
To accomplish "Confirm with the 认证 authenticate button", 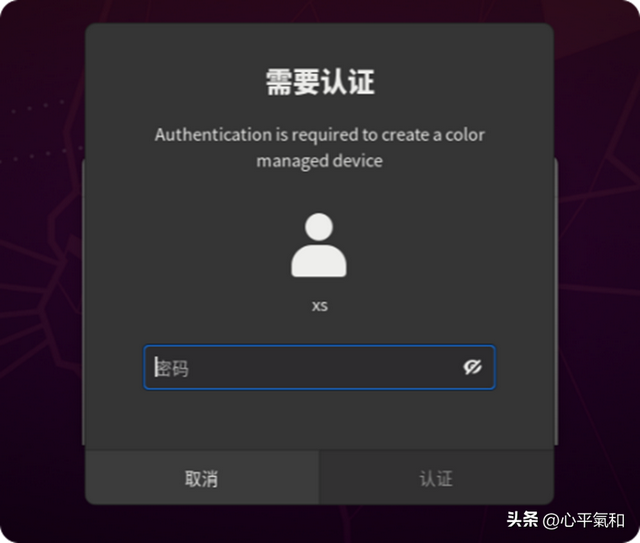I will click(436, 478).
